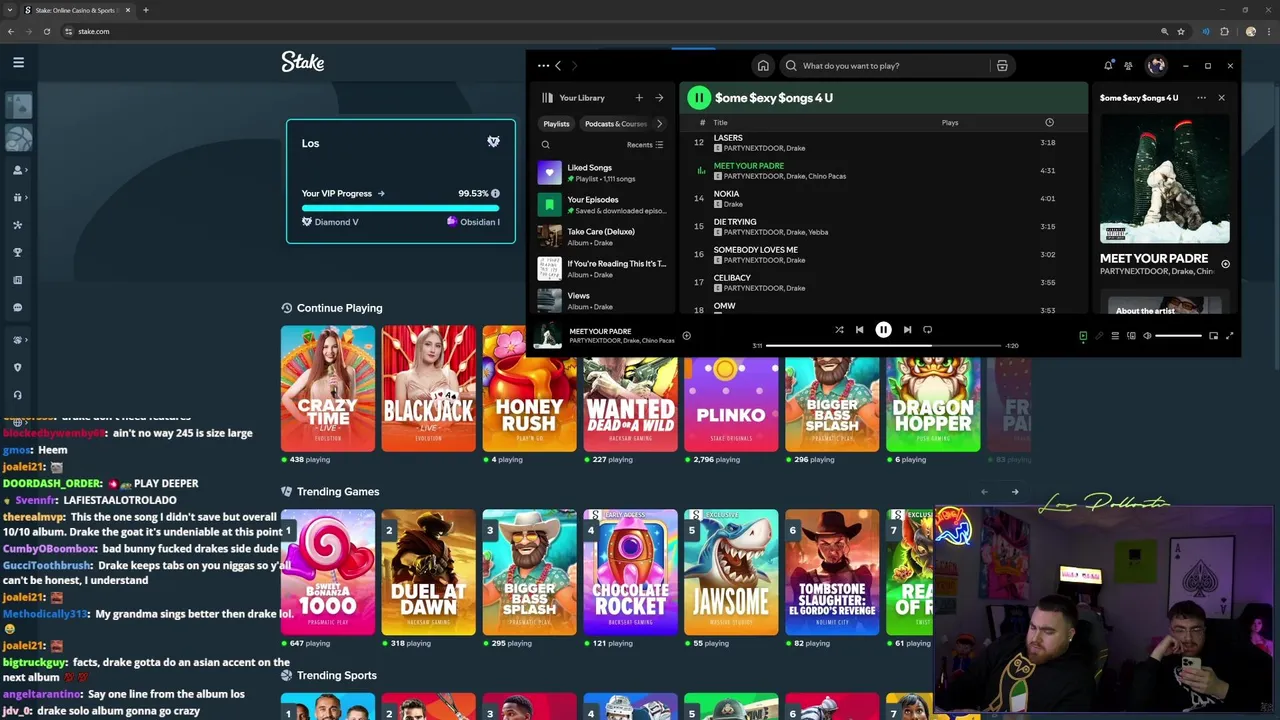Collapse Your Library in Spotify
Image resolution: width=1280 pixels, height=720 pixels.
(x=573, y=98)
